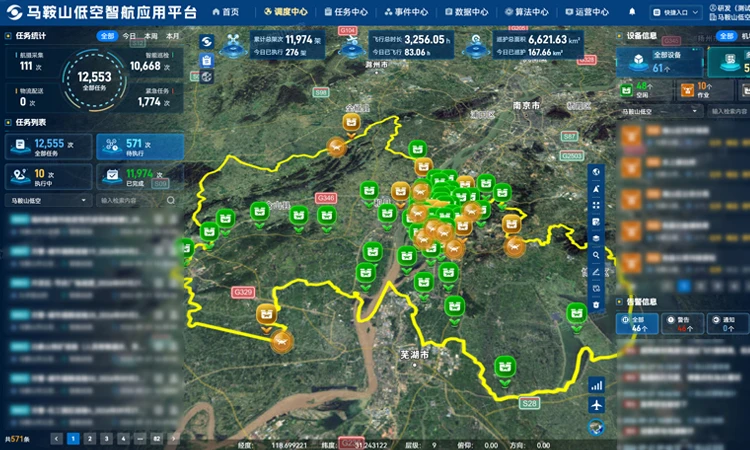Switch 任务统计 to 本周

point(151,36)
